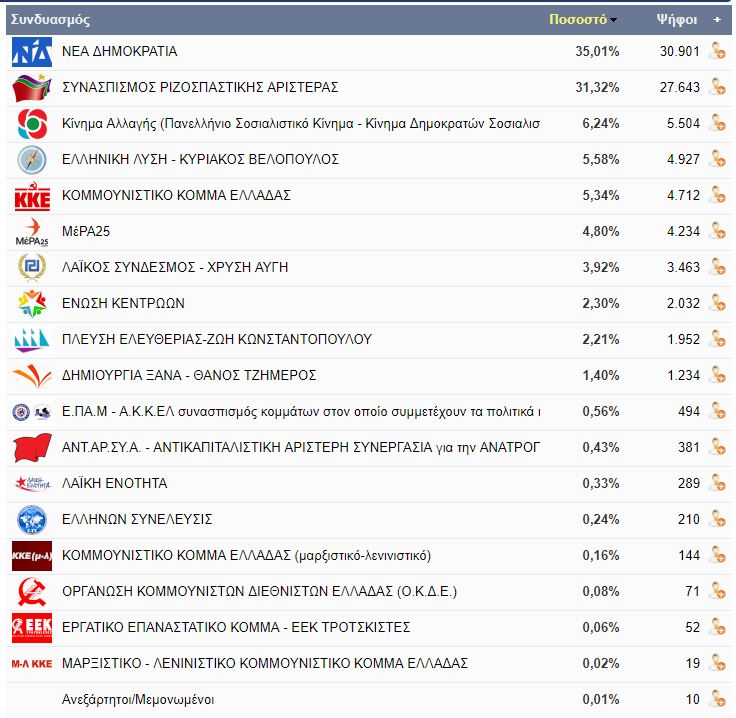Screen dimensions: 736x718
Task: Click the ΝΕΑ ΔΗΜΟΚΡΑΤΙΑ party logo
Action: click(x=32, y=52)
